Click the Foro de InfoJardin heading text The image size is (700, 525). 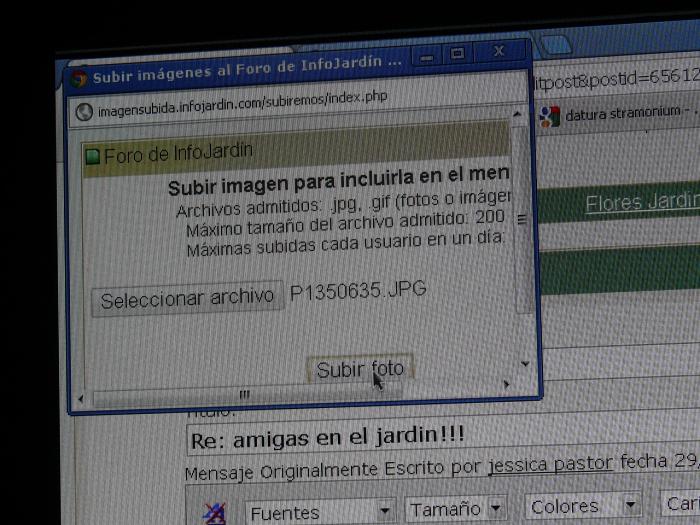click(x=178, y=153)
